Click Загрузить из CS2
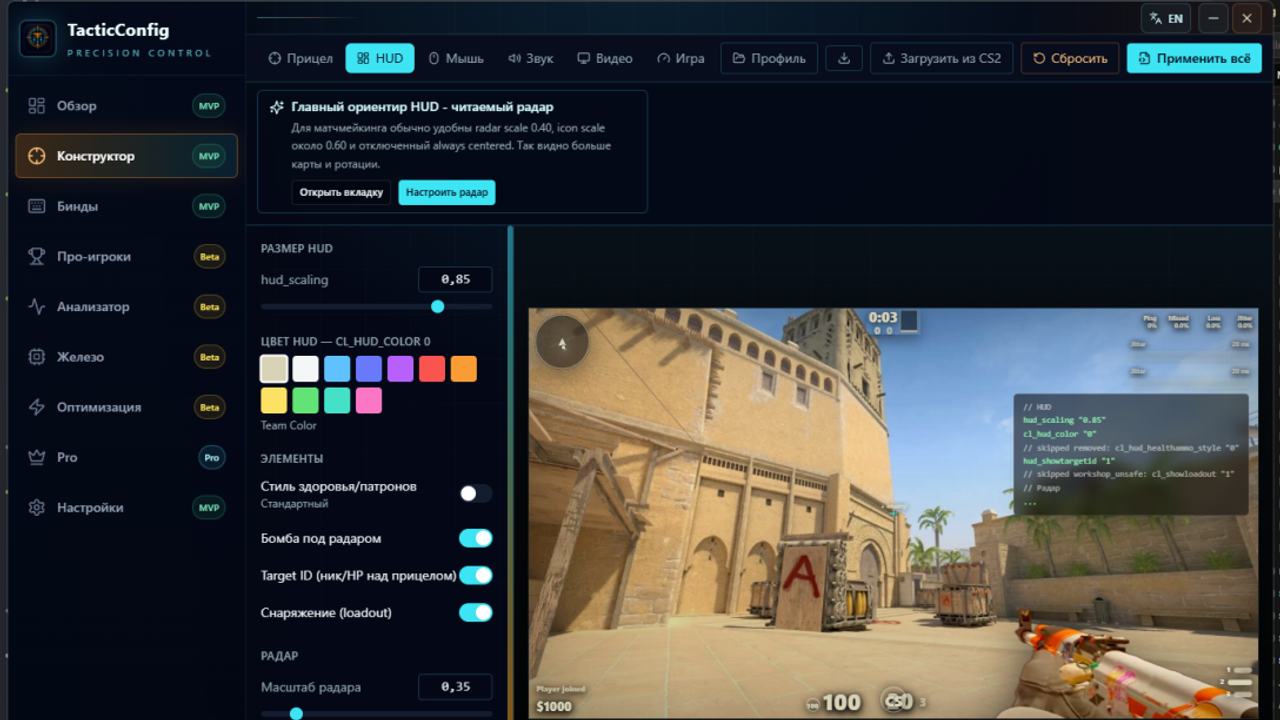The image size is (1280, 720). point(942,58)
